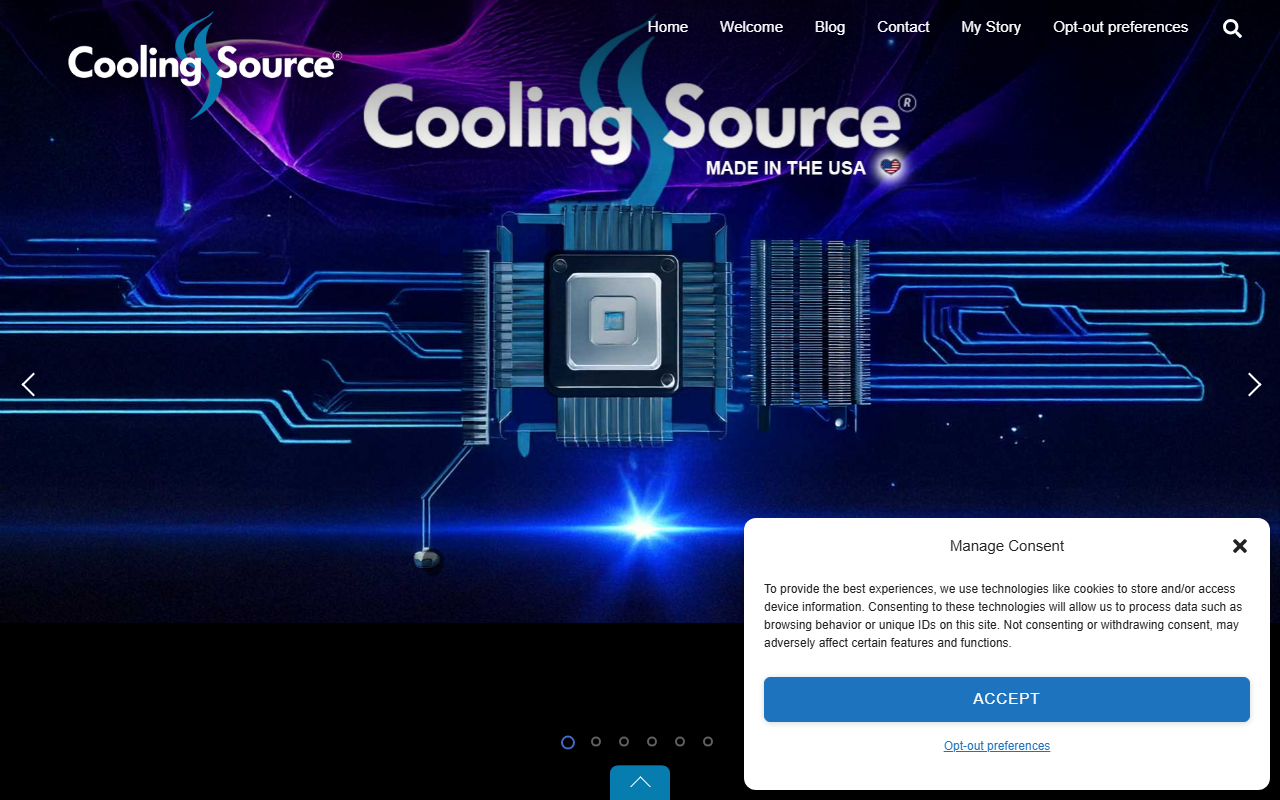
Task: Open Opt-out preferences in navigation bar
Action: tap(1120, 27)
